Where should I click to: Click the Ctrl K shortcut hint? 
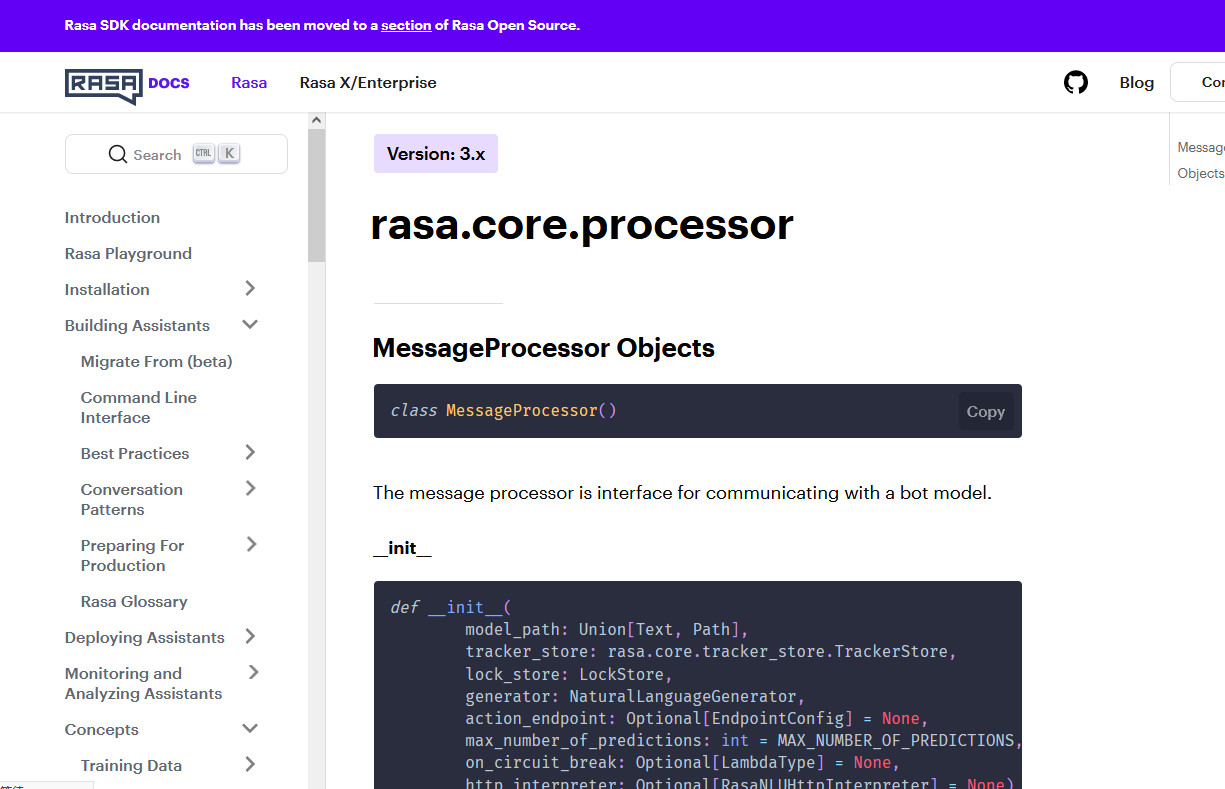(x=217, y=154)
